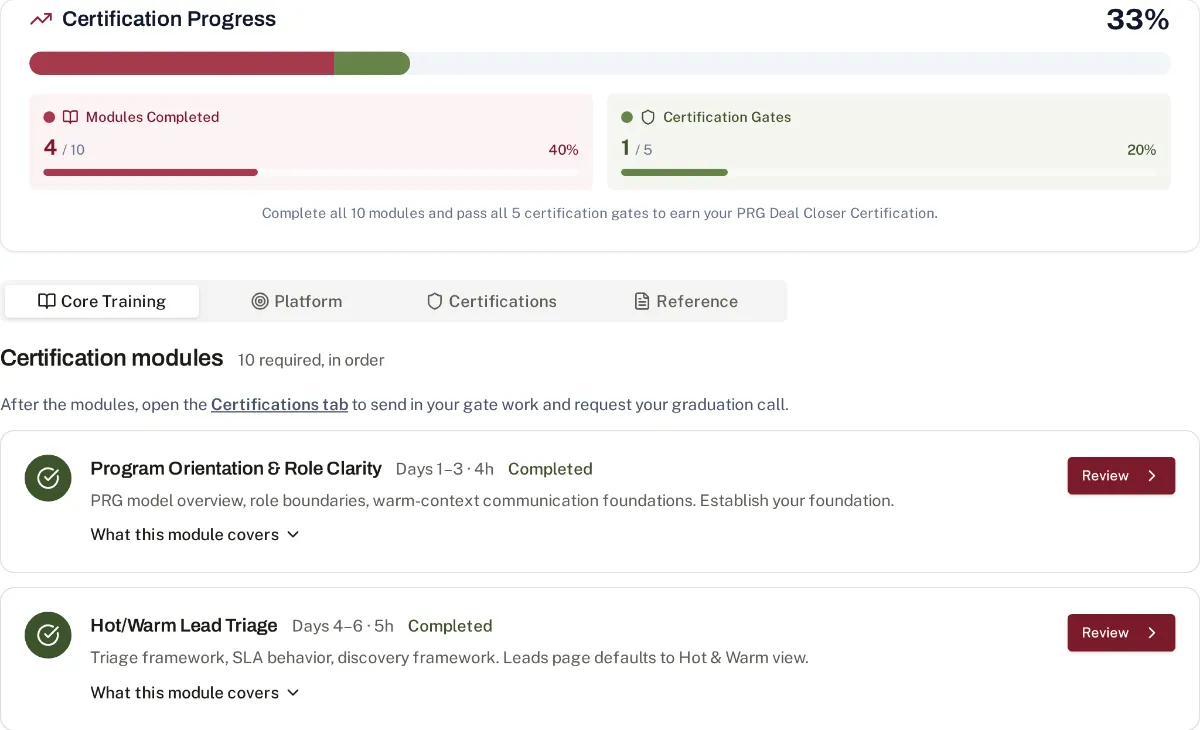Click the target icon in Platform tab

260,301
